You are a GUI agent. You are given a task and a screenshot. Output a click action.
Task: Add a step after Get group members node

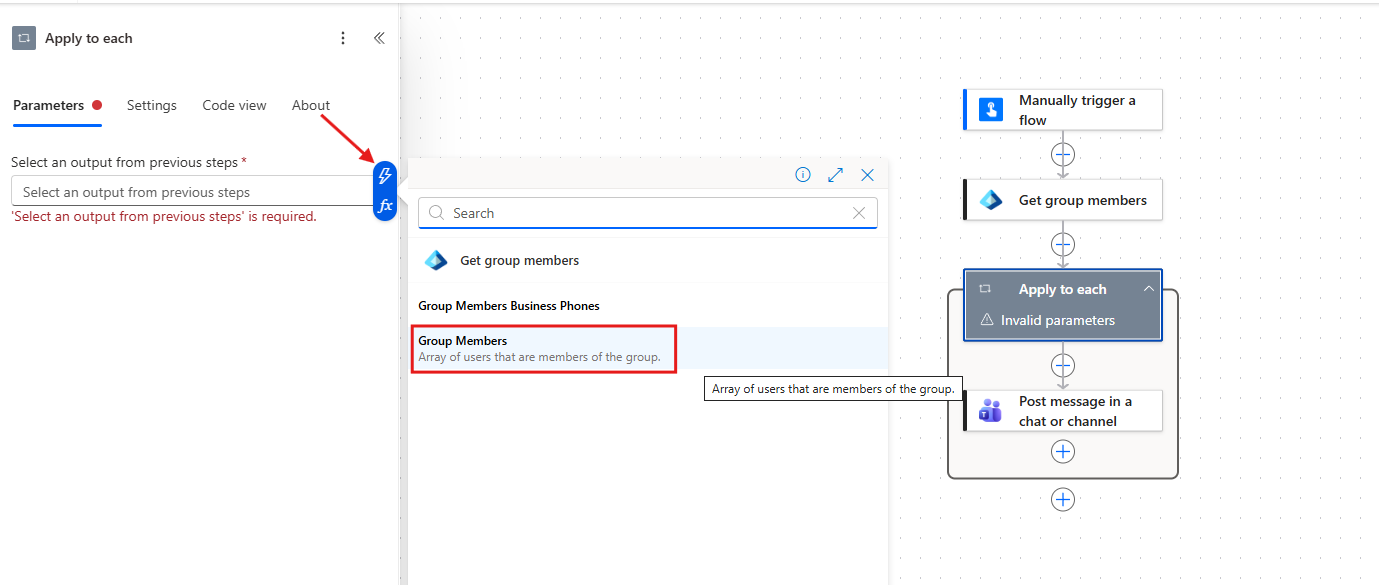1063,245
